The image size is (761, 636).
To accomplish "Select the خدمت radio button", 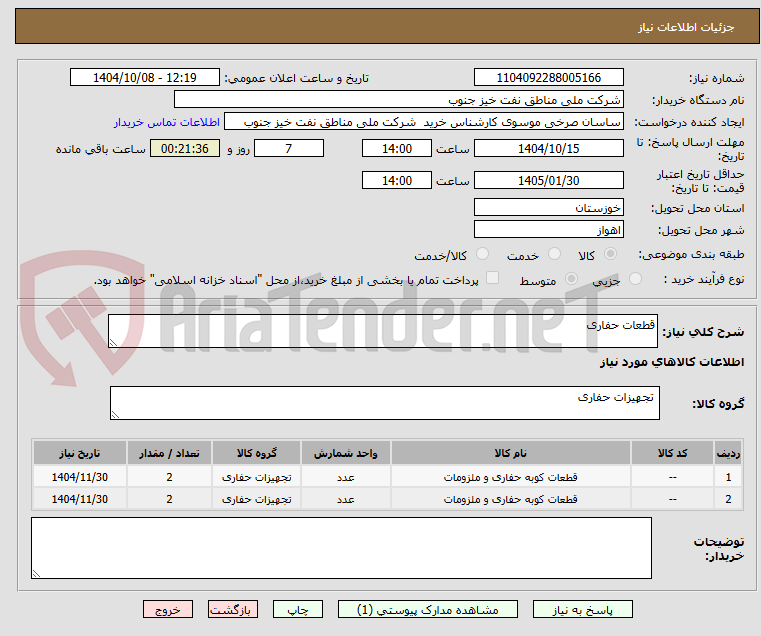I will pos(554,254).
